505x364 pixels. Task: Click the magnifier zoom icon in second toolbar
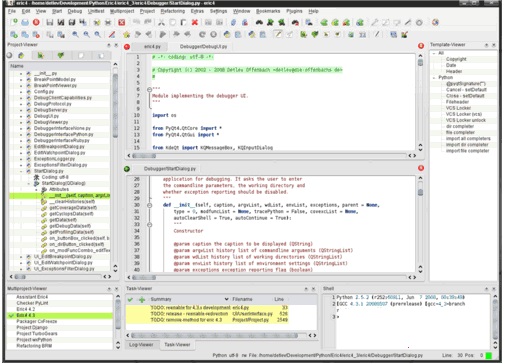75,34
